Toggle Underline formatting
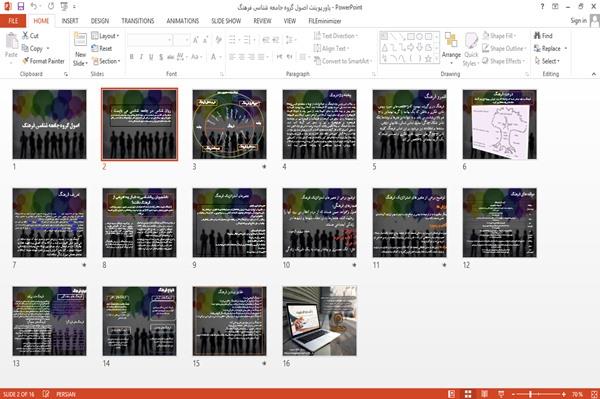This screenshot has width=600, height=399. tap(151, 57)
